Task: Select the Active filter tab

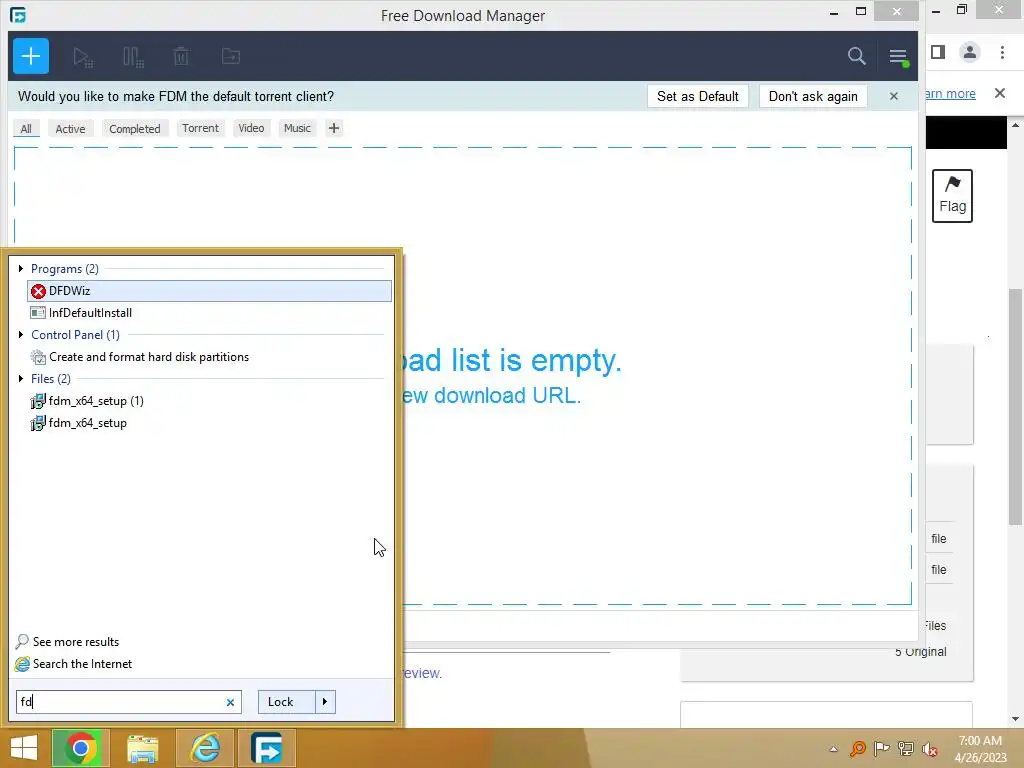Action: pyautogui.click(x=70, y=129)
